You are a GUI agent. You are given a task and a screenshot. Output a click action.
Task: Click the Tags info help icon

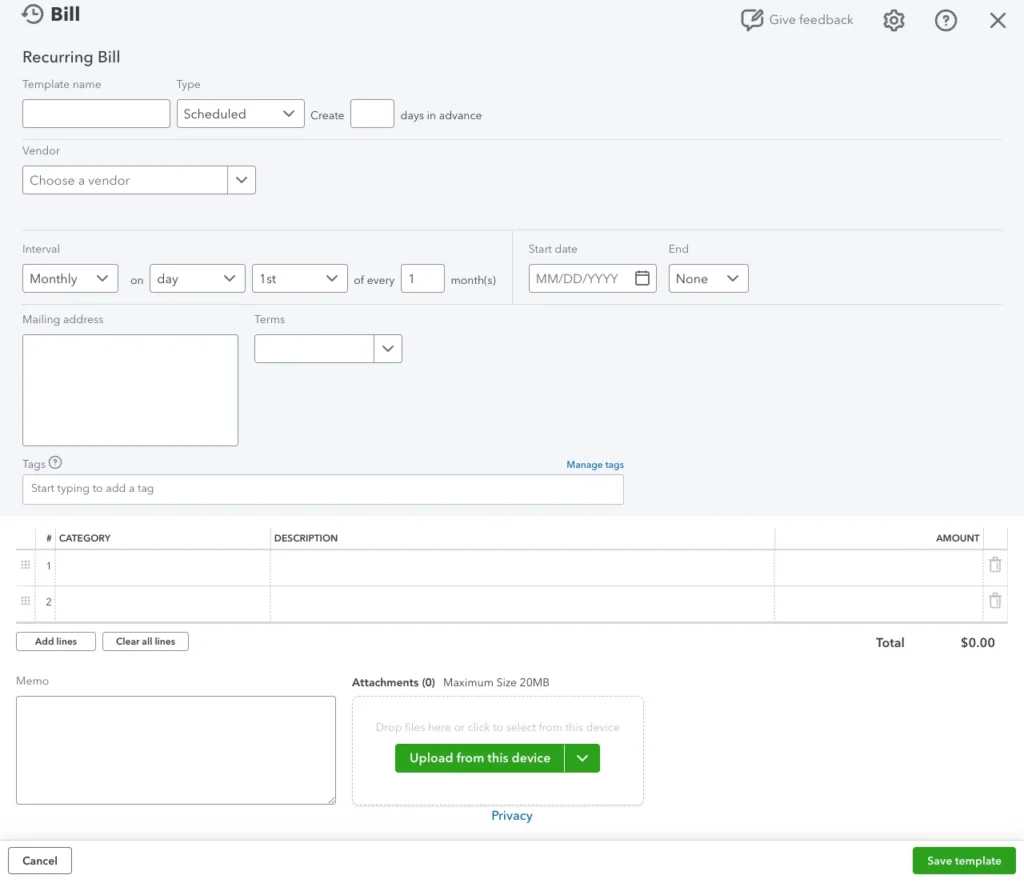55,463
